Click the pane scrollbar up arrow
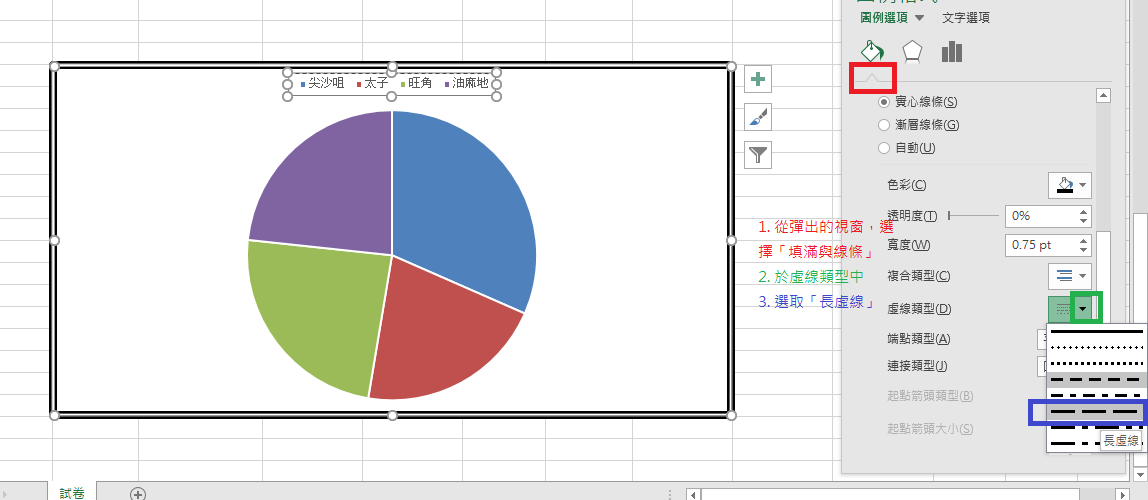This screenshot has height=500, width=1148. (1103, 95)
